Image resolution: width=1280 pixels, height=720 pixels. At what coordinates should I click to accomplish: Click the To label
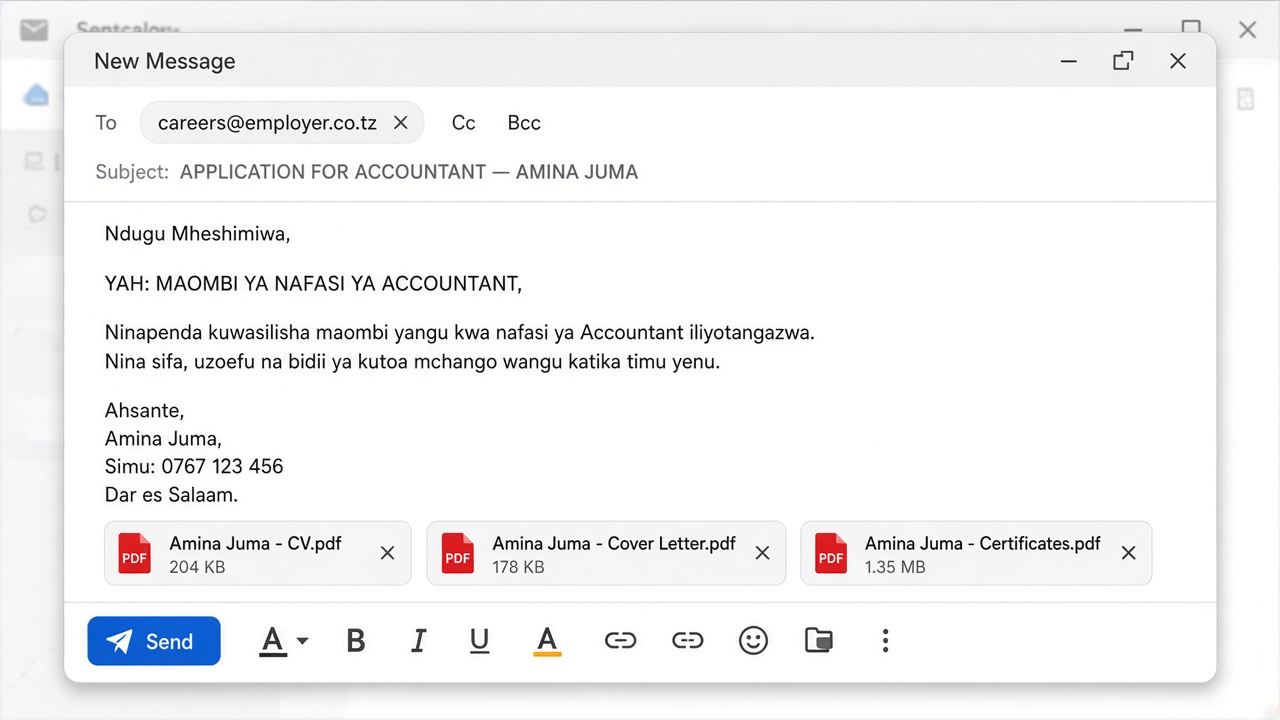click(x=106, y=123)
